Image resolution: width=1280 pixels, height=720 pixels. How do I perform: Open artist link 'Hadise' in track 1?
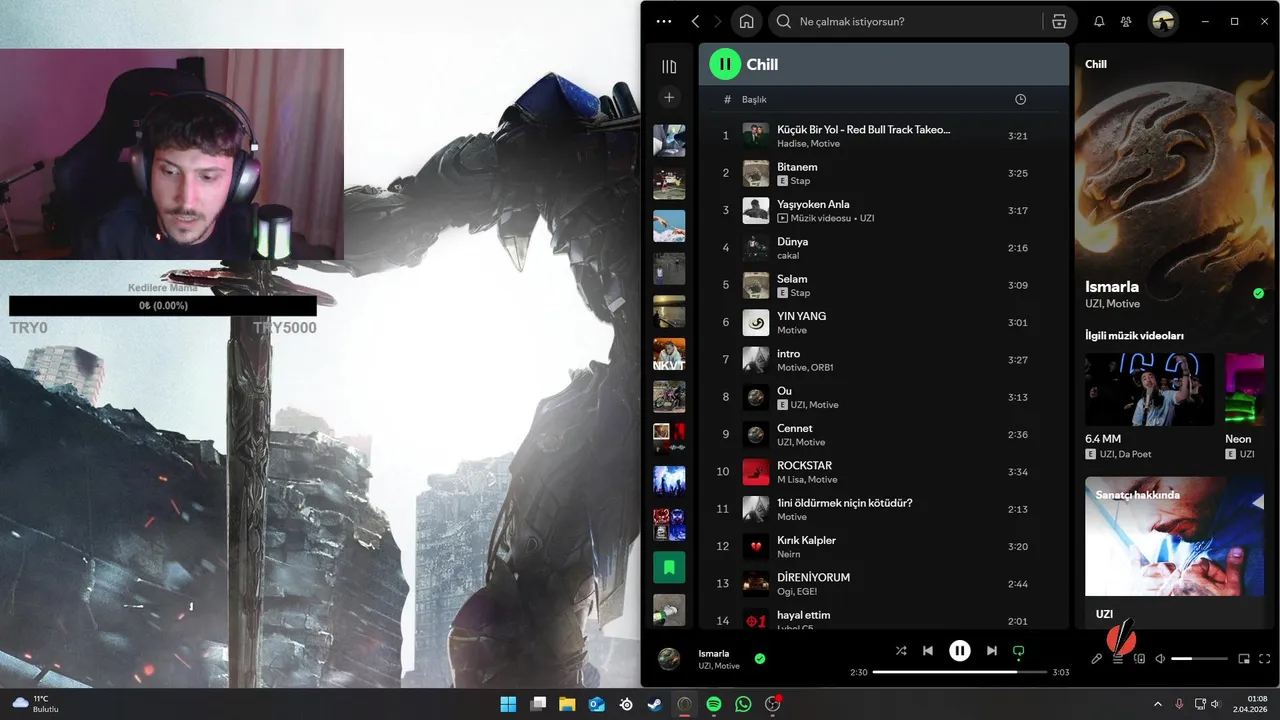click(791, 144)
